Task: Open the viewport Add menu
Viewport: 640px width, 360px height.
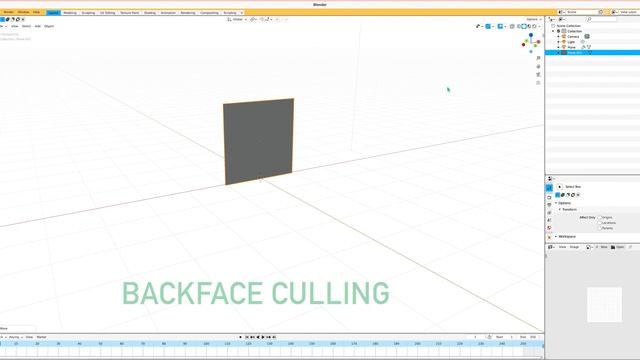Action: click(38, 26)
